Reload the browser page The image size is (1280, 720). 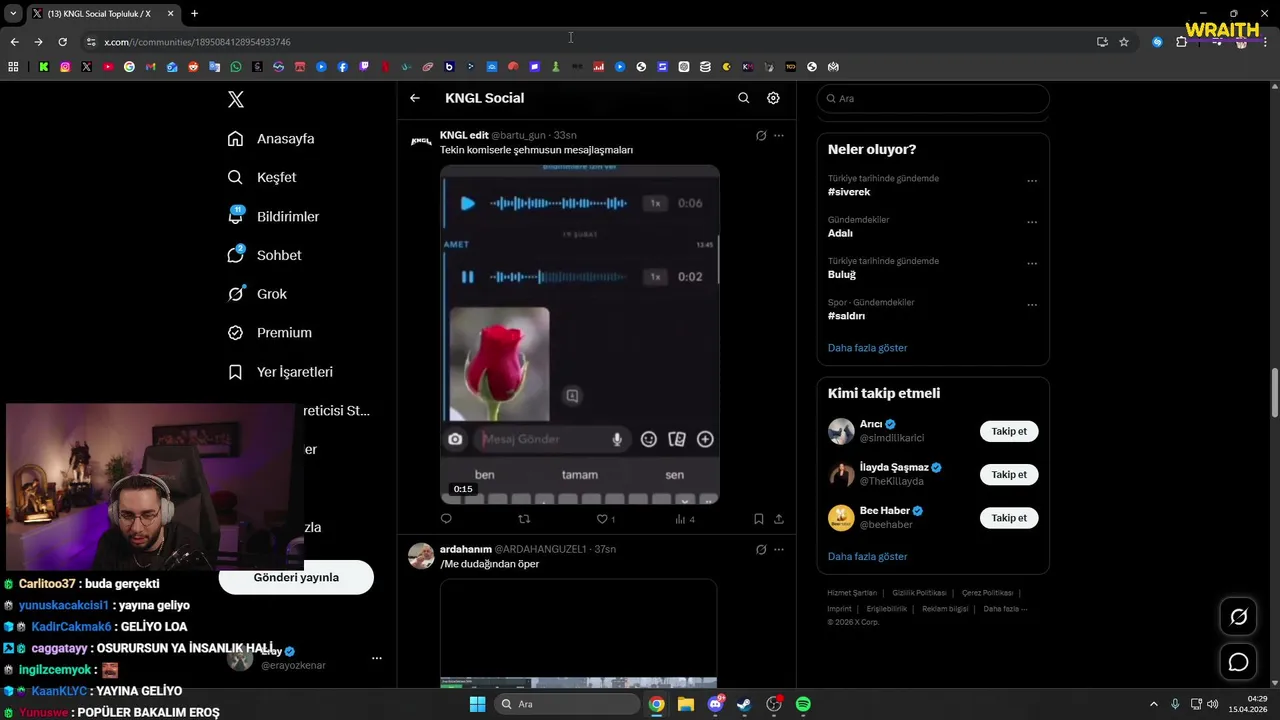click(62, 42)
